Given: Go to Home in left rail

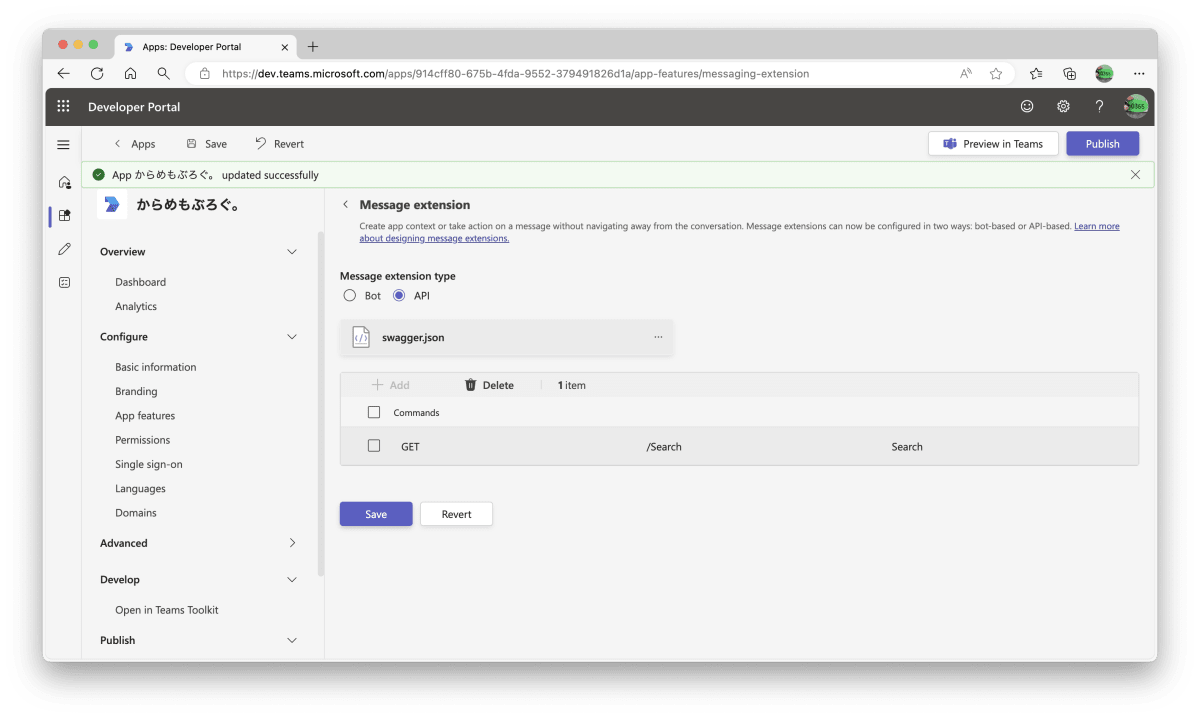Looking at the screenshot, I should (64, 182).
